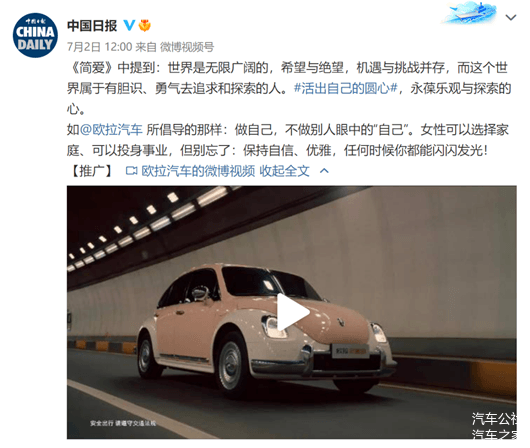Click the 《简爱》 opening text of post
Image resolution: width=530 pixels, height=448 pixels.
coord(92,68)
